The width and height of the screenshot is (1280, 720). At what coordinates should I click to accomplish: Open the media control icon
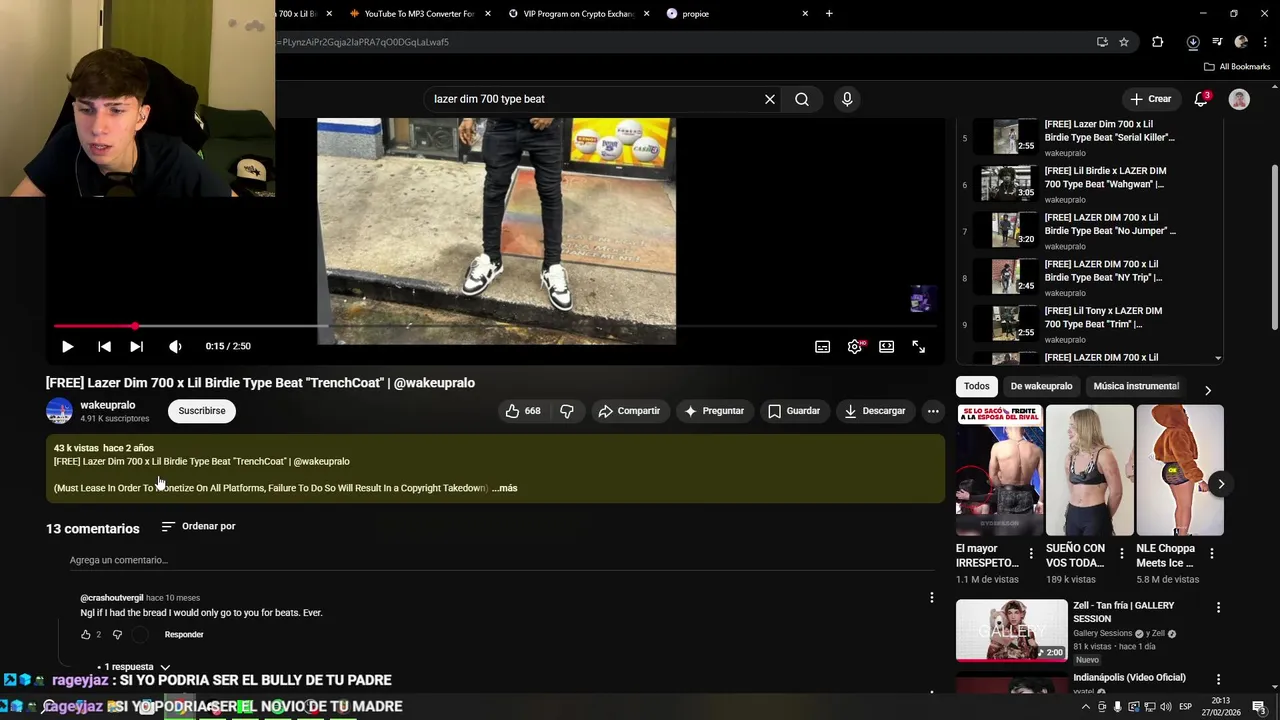point(1217,42)
